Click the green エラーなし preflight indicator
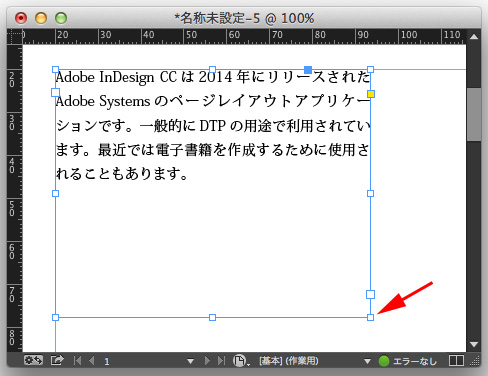Viewport: 488px width, 376px height. [384, 361]
